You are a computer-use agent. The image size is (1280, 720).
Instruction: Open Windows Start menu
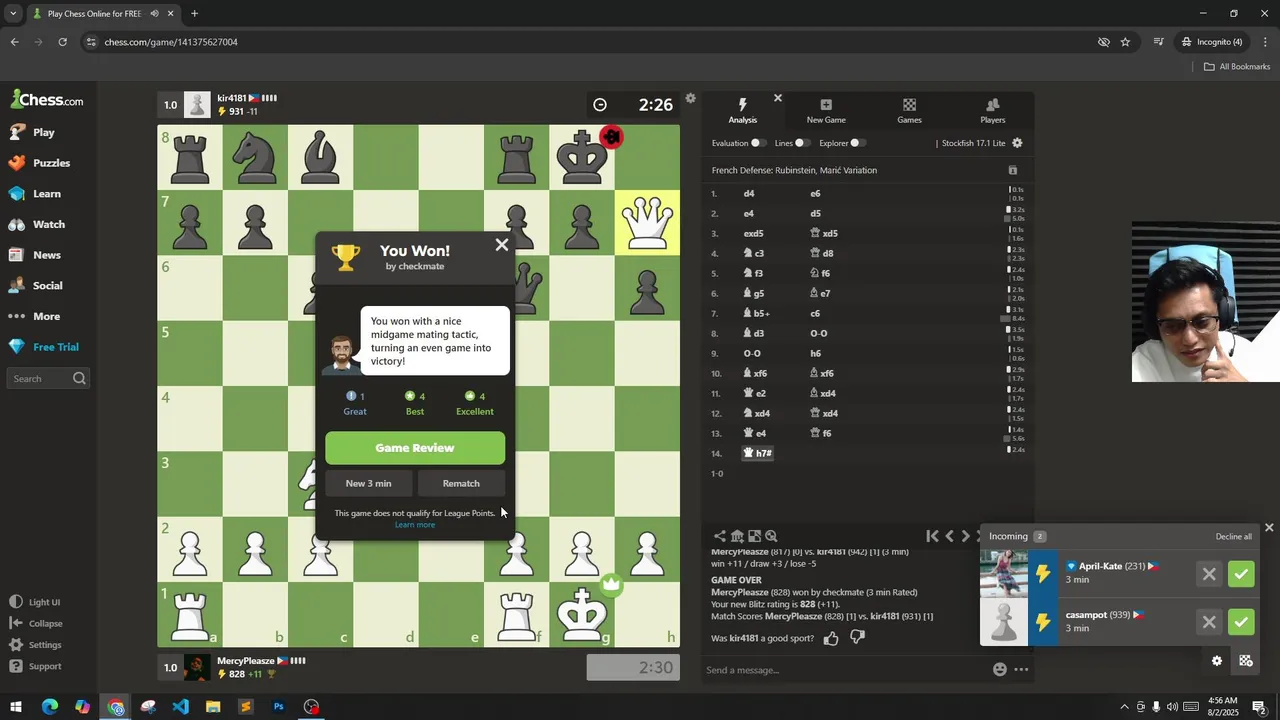[x=16, y=707]
